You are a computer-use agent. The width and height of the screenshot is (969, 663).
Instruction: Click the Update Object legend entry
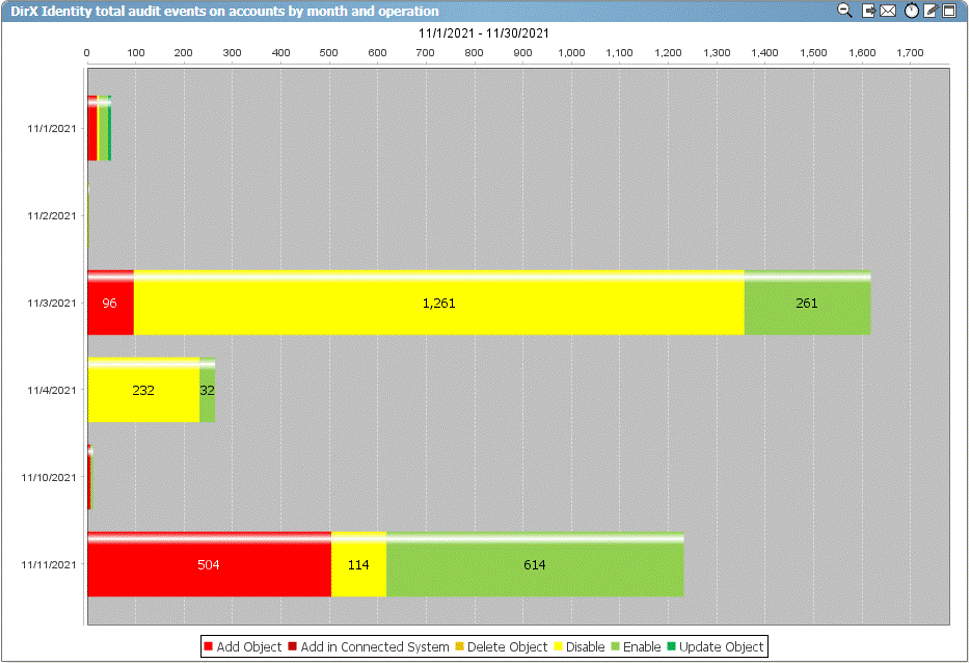tap(721, 647)
